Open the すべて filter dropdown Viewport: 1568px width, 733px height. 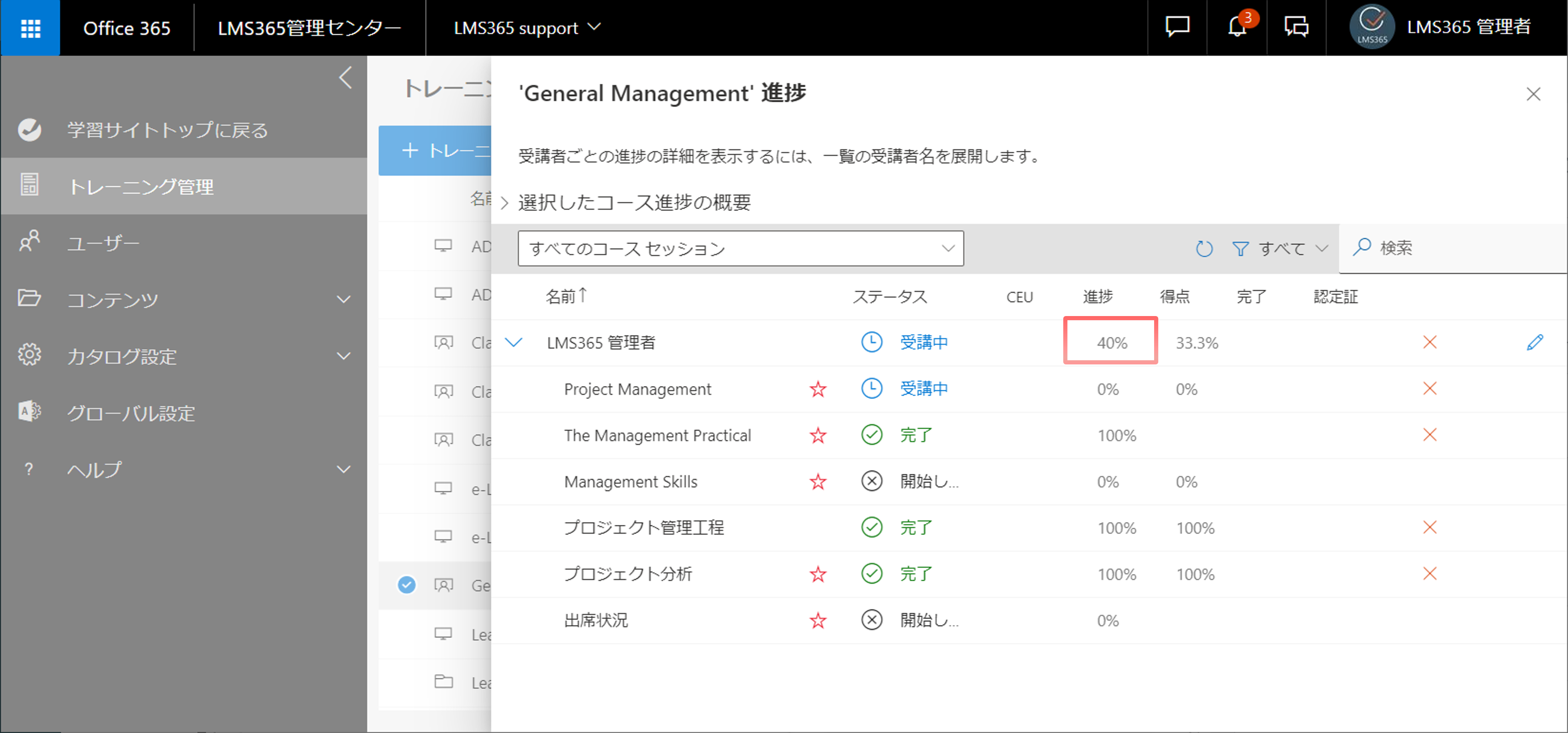1293,249
